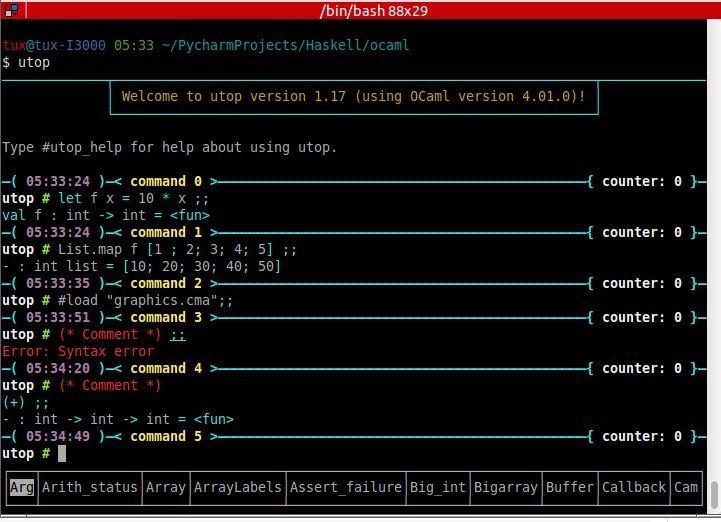This screenshot has height=522, width=721.
Task: Click the 'command 1' header label
Action: point(166,233)
